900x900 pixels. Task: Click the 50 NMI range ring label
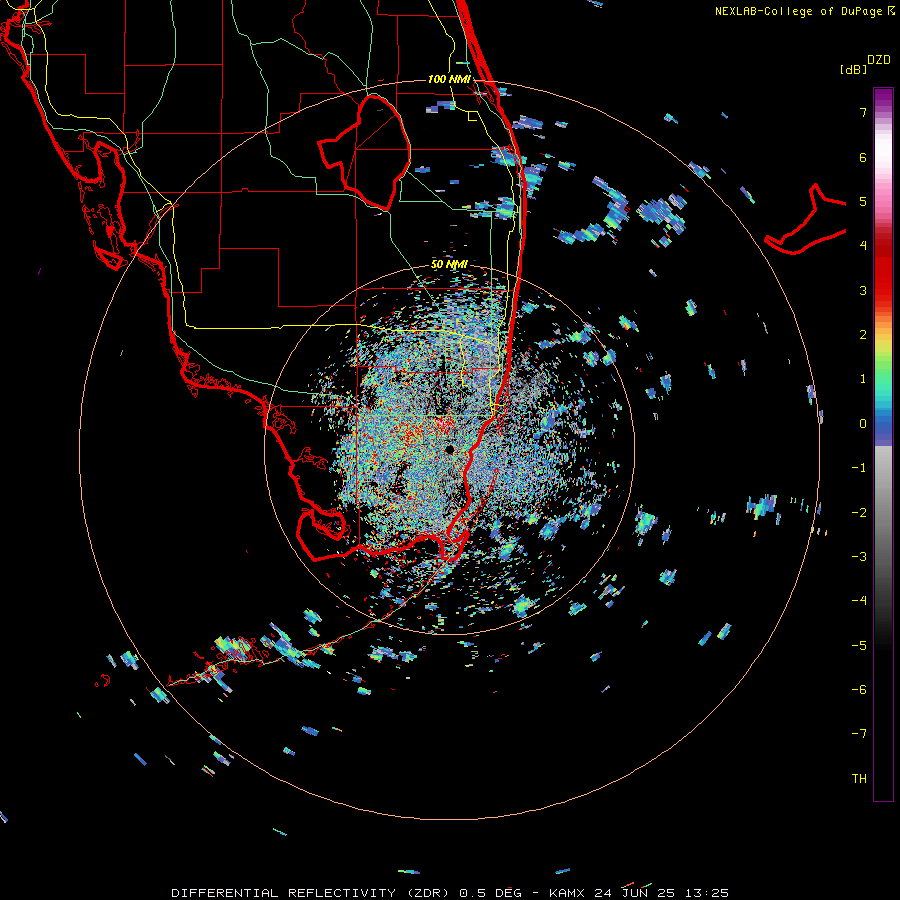449,264
